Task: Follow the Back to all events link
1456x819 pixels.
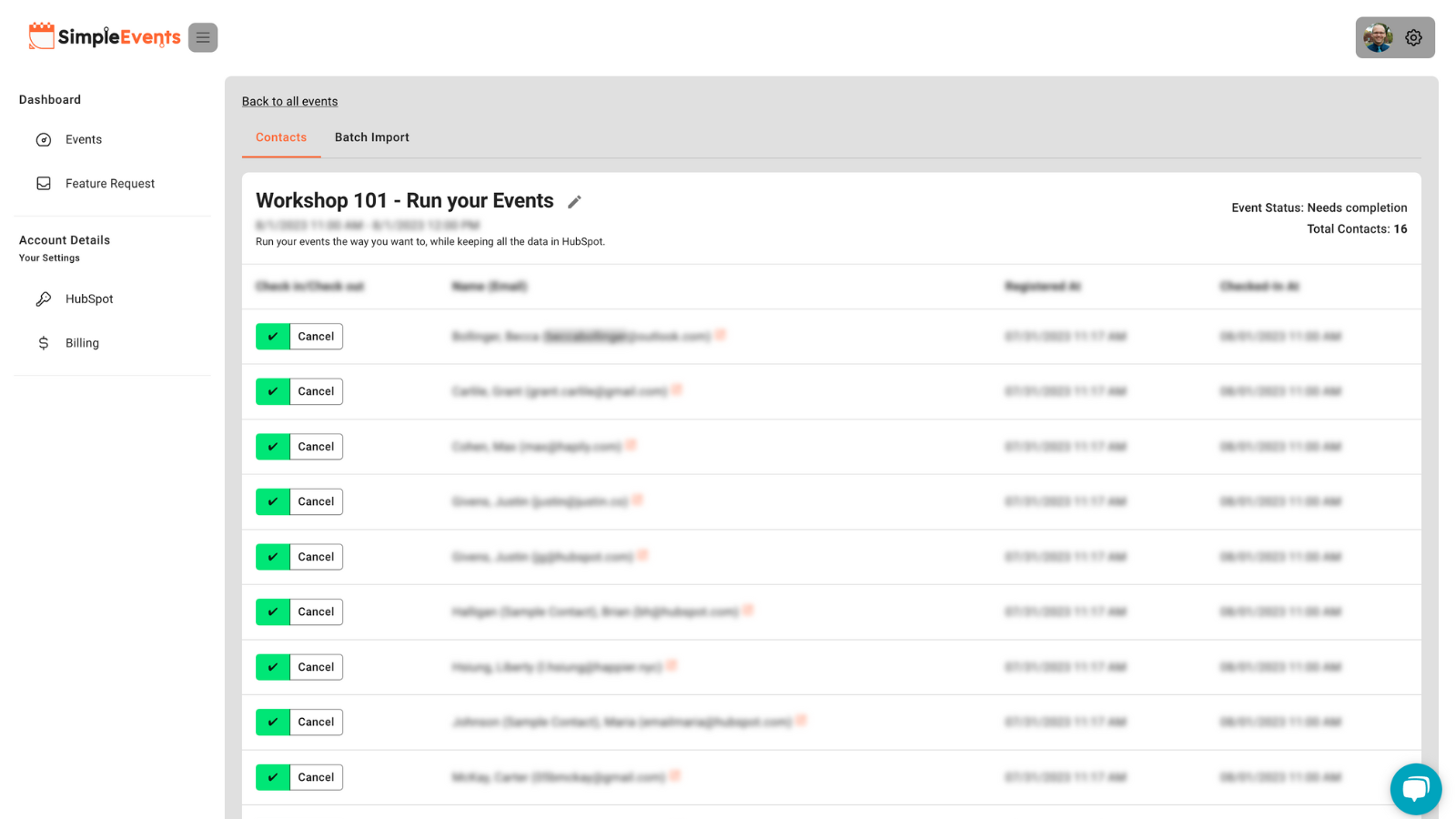Action: 289,101
